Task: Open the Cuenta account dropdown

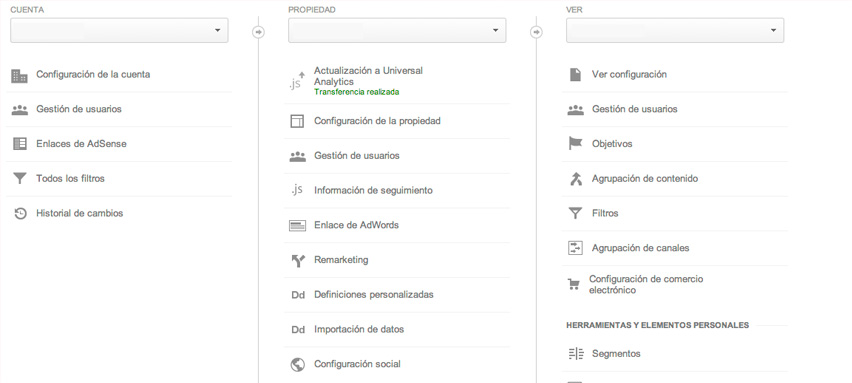Action: pos(119,30)
